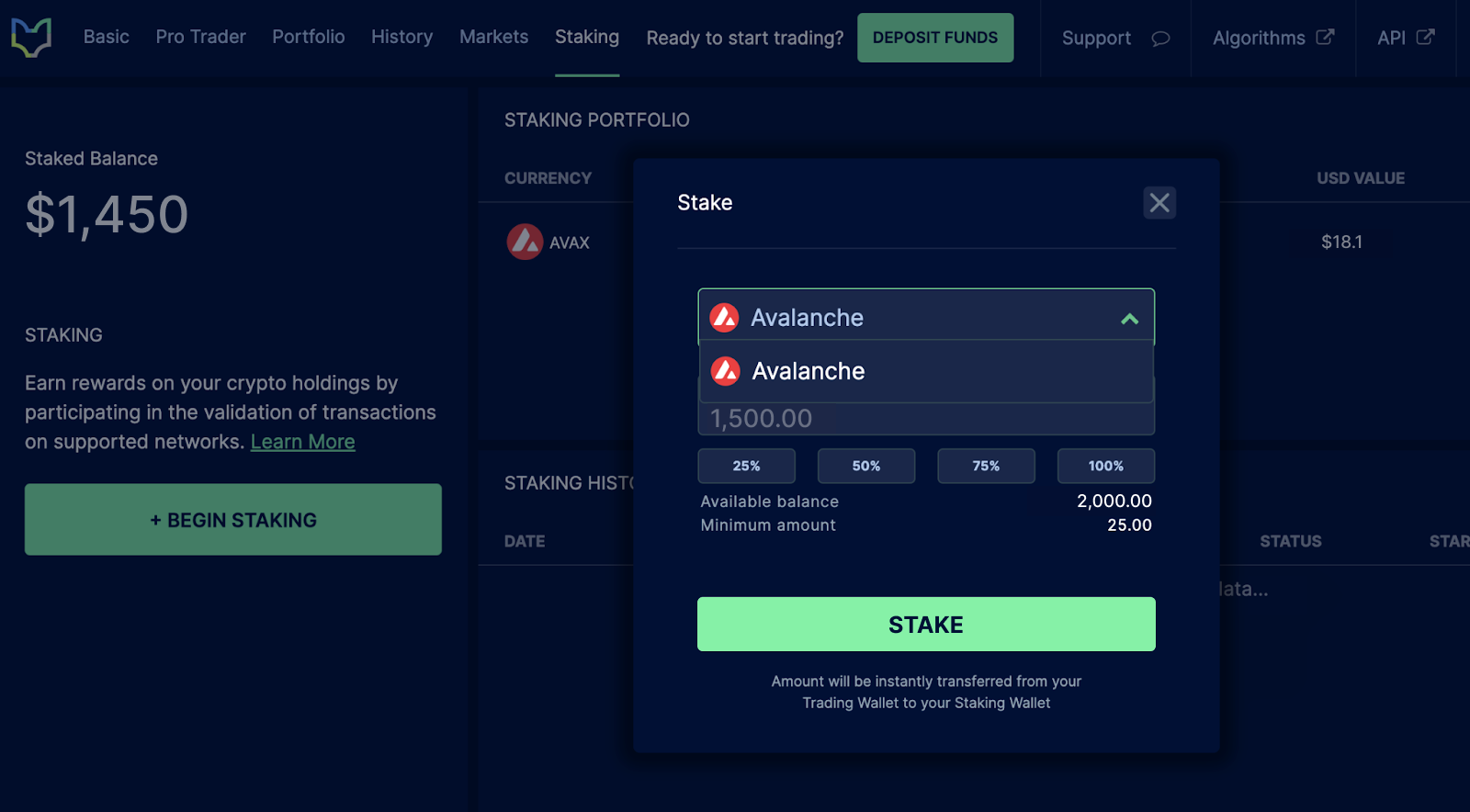1470x812 pixels.
Task: Click the STATUS column header
Action: pyautogui.click(x=1291, y=542)
